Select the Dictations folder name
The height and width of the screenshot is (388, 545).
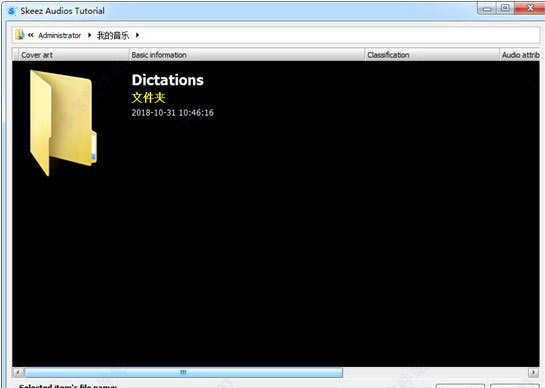coord(168,80)
